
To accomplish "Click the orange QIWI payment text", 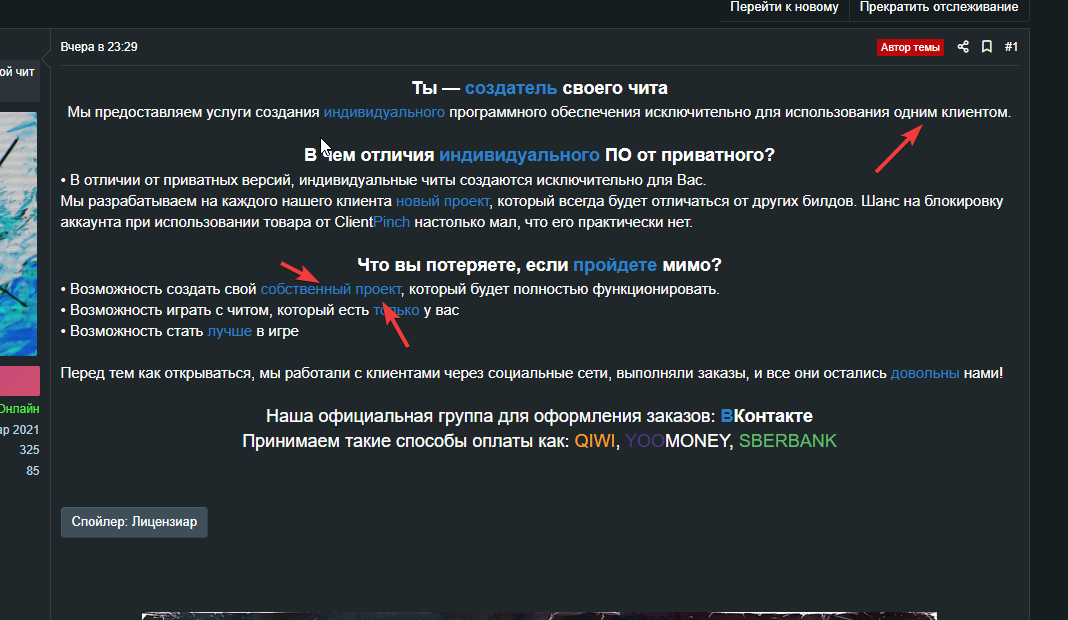I will (594, 440).
